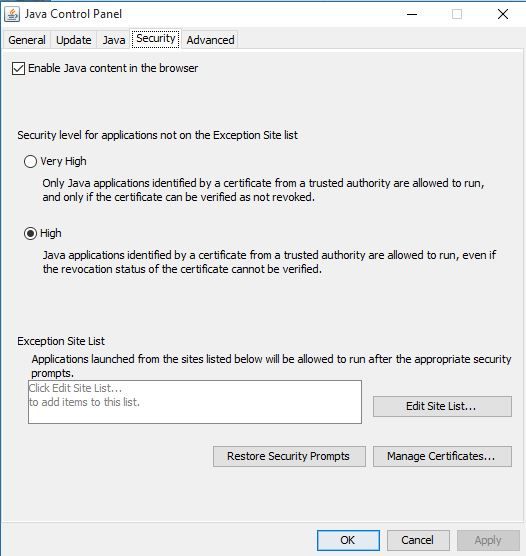Uncheck Enable Java content in the browser
Screen dimensions: 526x556
pos(18,68)
